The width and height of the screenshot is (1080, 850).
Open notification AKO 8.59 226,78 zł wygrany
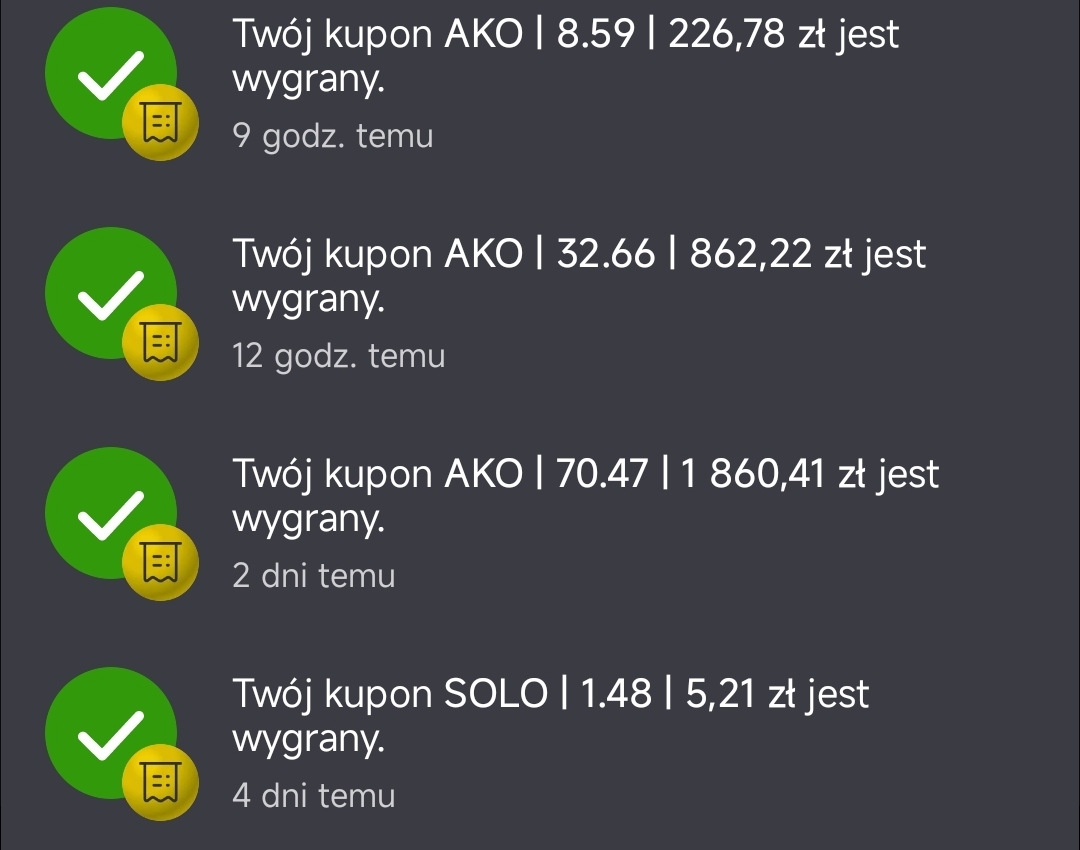point(540,83)
